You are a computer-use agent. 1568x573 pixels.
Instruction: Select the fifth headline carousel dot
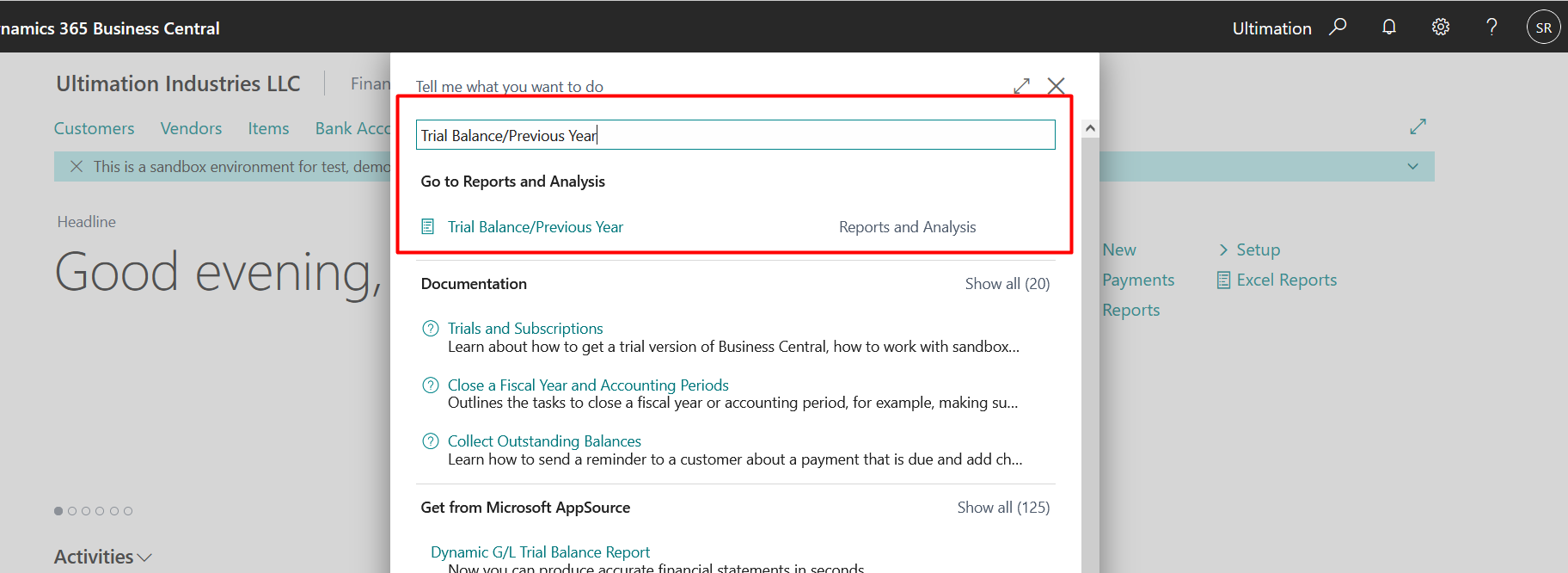coord(114,511)
